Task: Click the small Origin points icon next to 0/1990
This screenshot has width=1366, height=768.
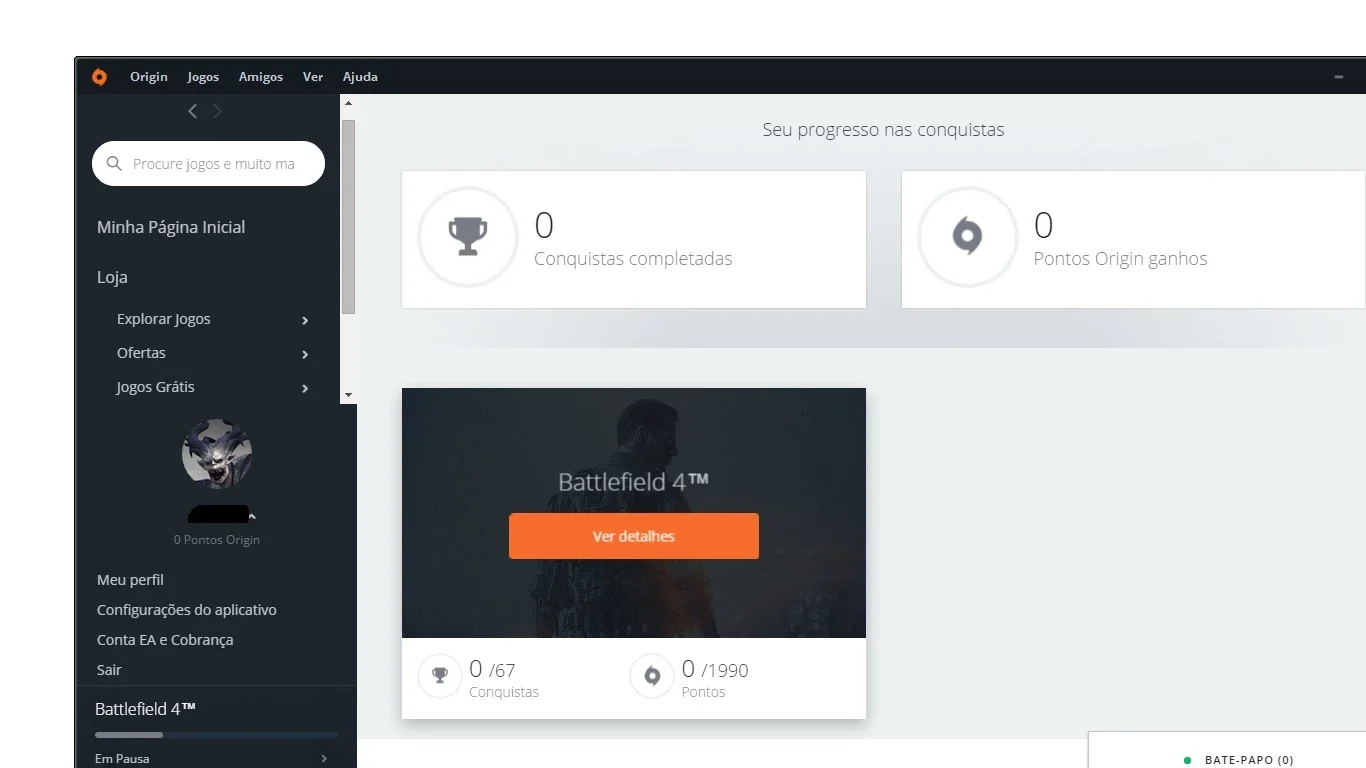Action: click(x=652, y=676)
